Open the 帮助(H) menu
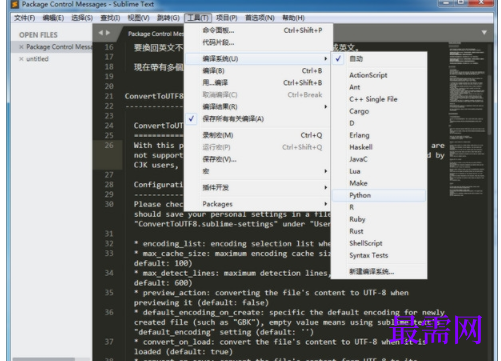Viewport: 501px width, 361px height. [293, 18]
